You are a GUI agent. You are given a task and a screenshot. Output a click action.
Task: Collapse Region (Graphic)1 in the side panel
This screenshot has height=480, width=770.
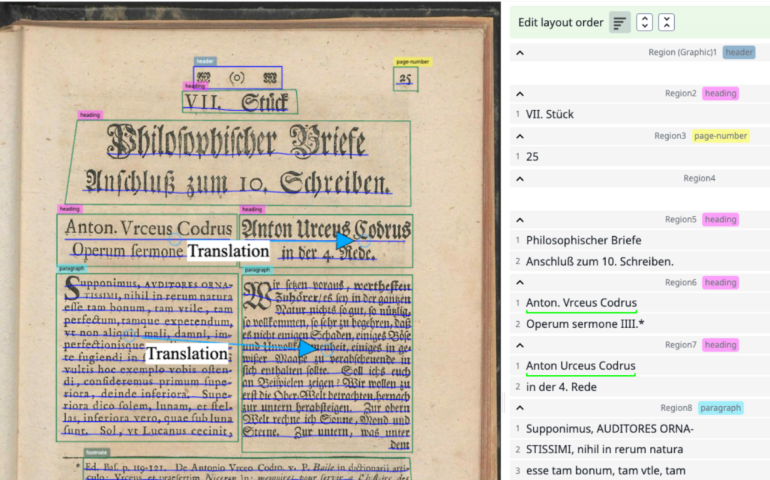point(520,52)
